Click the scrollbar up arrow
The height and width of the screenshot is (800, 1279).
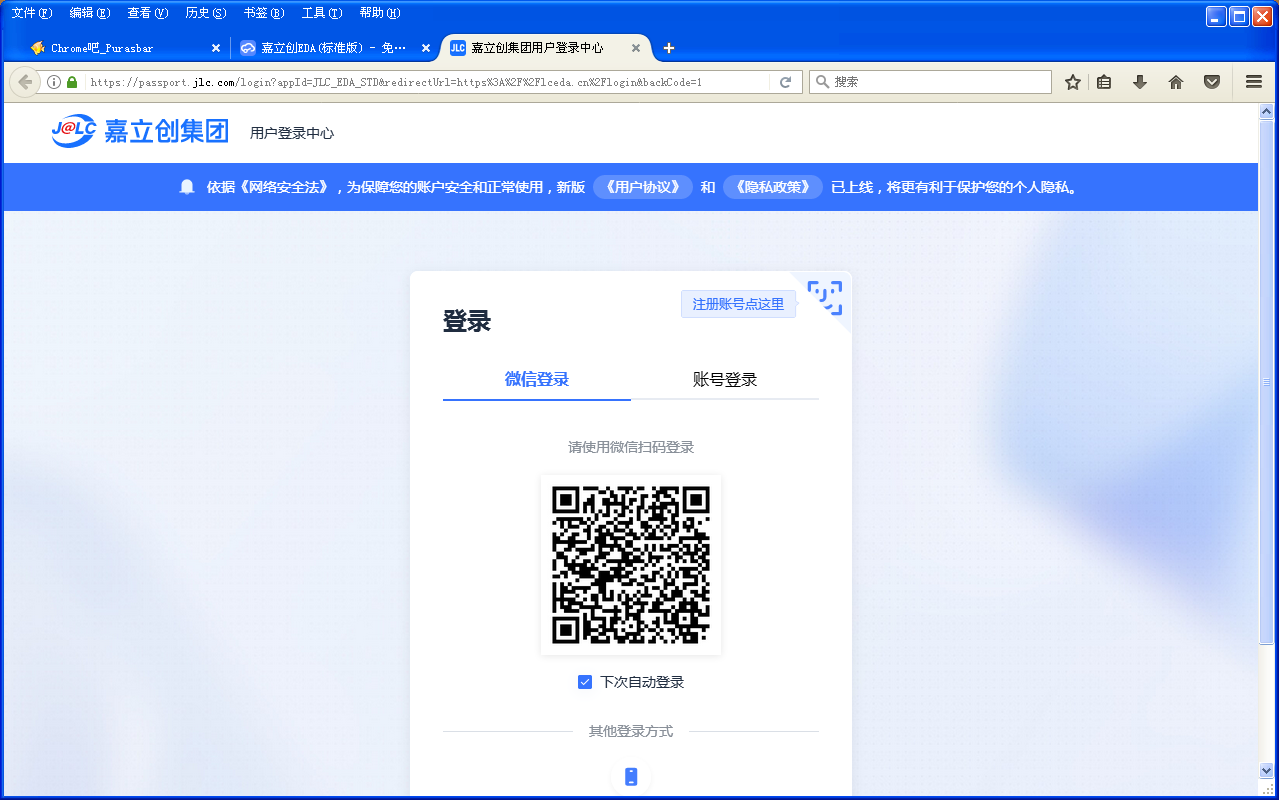click(x=1267, y=112)
